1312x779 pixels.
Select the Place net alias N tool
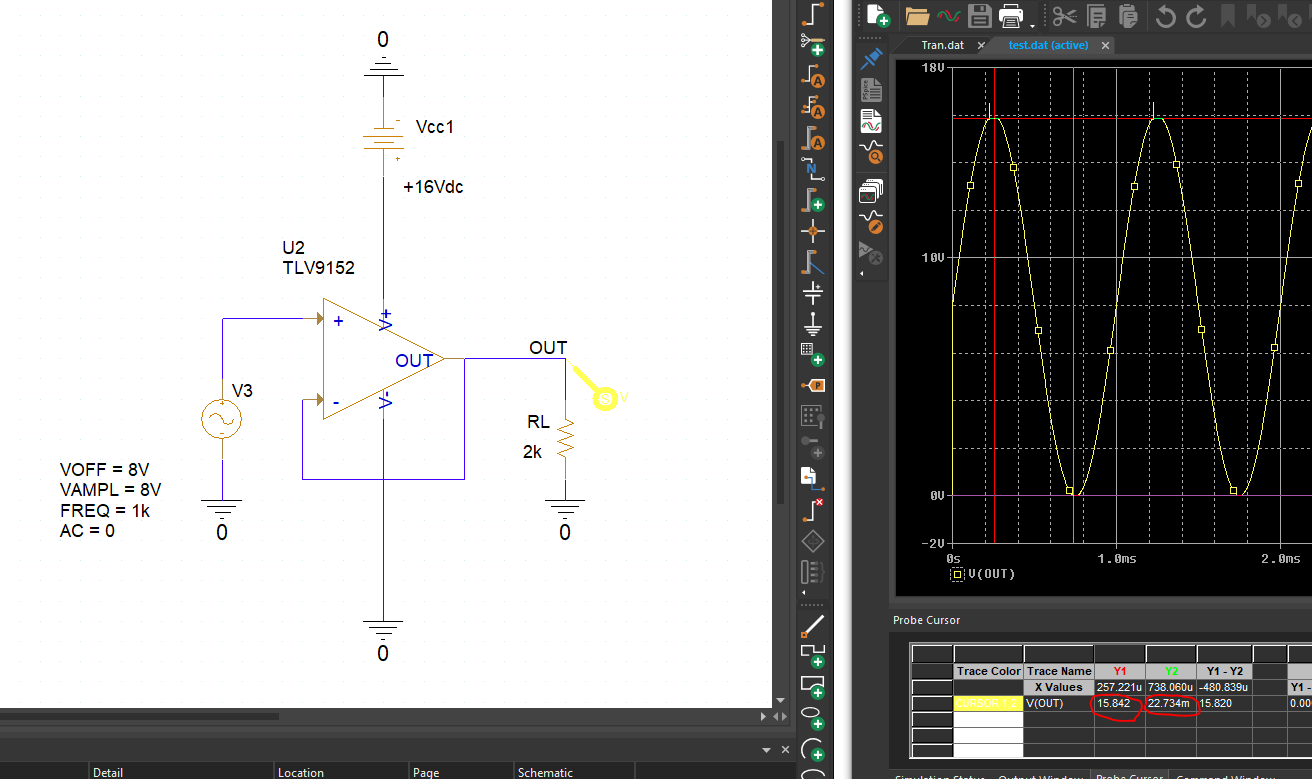tap(813, 168)
